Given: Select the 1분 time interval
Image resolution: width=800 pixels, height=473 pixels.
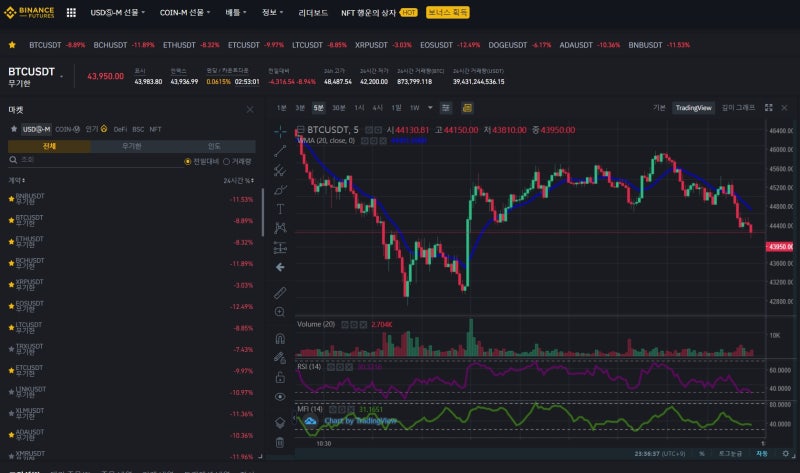Looking at the screenshot, I should click(x=282, y=108).
